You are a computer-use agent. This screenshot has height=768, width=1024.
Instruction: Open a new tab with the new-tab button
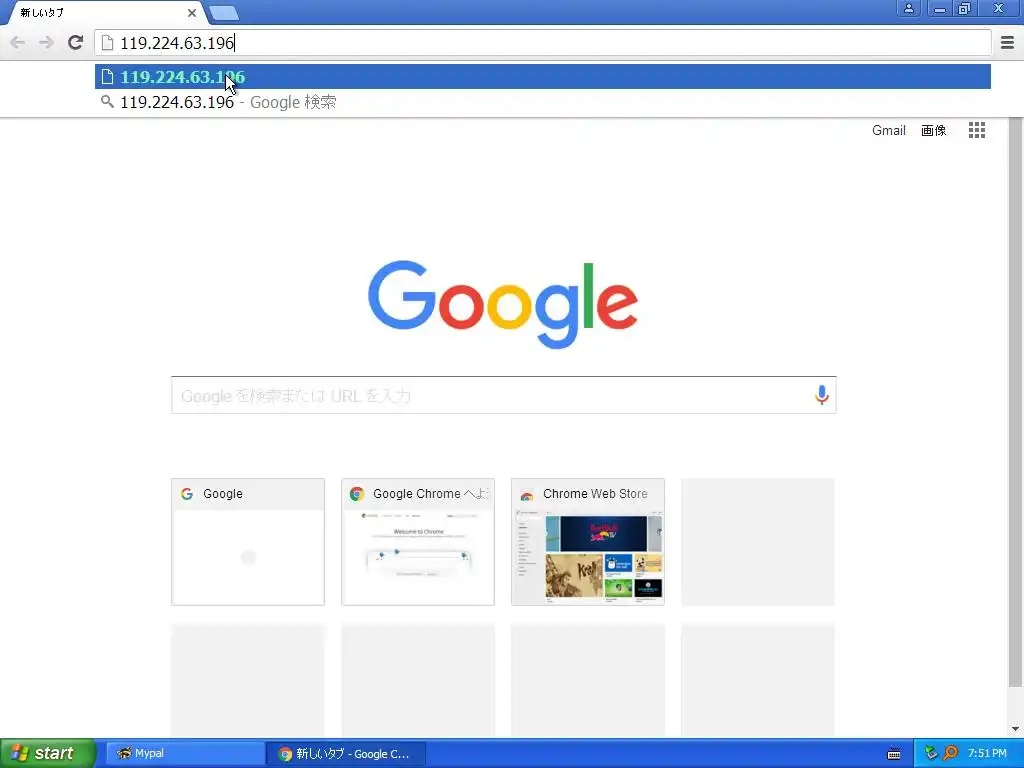click(x=224, y=12)
